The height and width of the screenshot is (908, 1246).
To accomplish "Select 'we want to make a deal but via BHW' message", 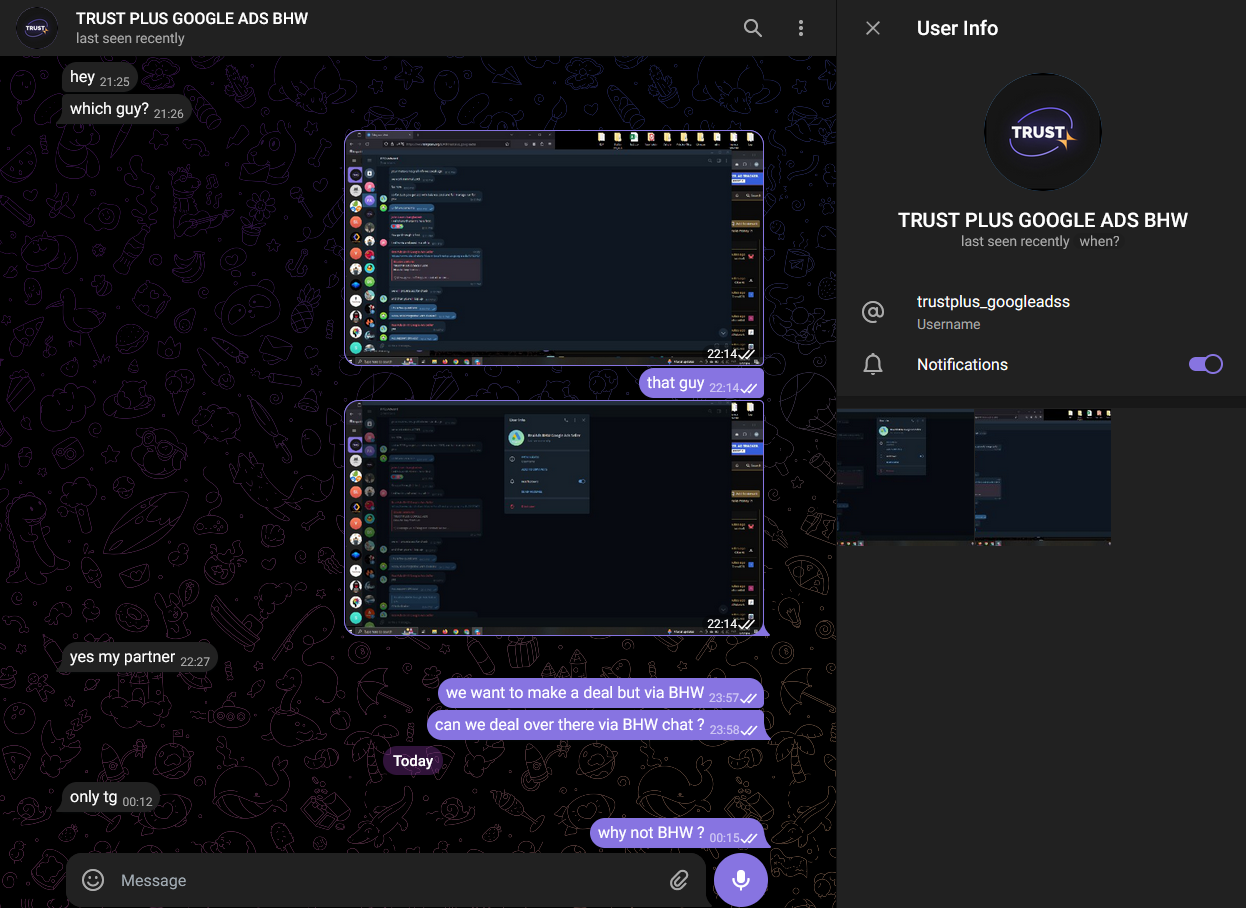I will (601, 693).
